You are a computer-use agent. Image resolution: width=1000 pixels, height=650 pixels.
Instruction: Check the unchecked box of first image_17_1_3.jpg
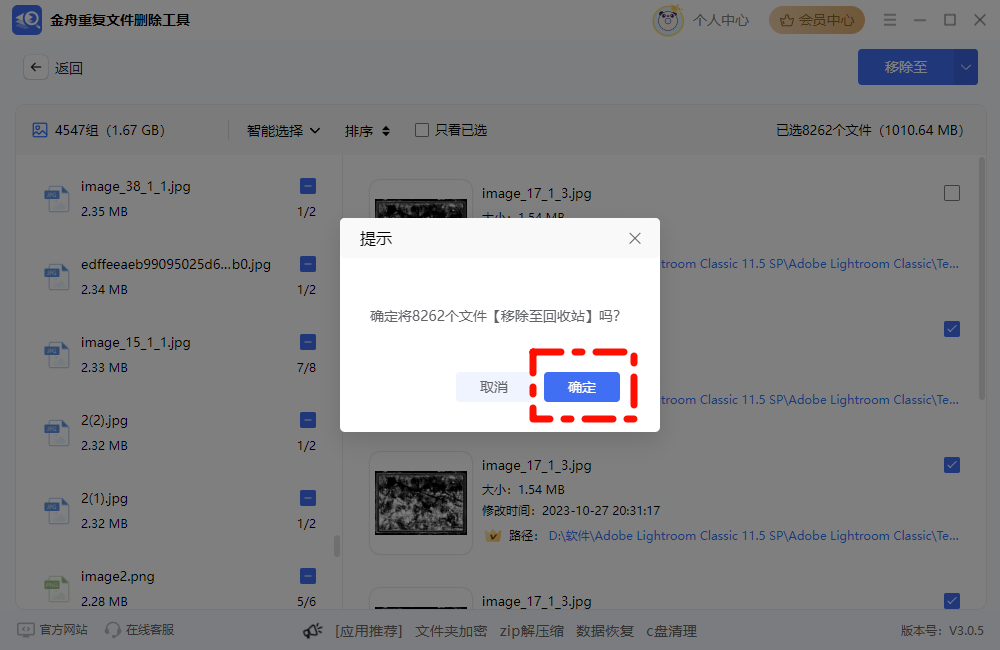pos(952,193)
